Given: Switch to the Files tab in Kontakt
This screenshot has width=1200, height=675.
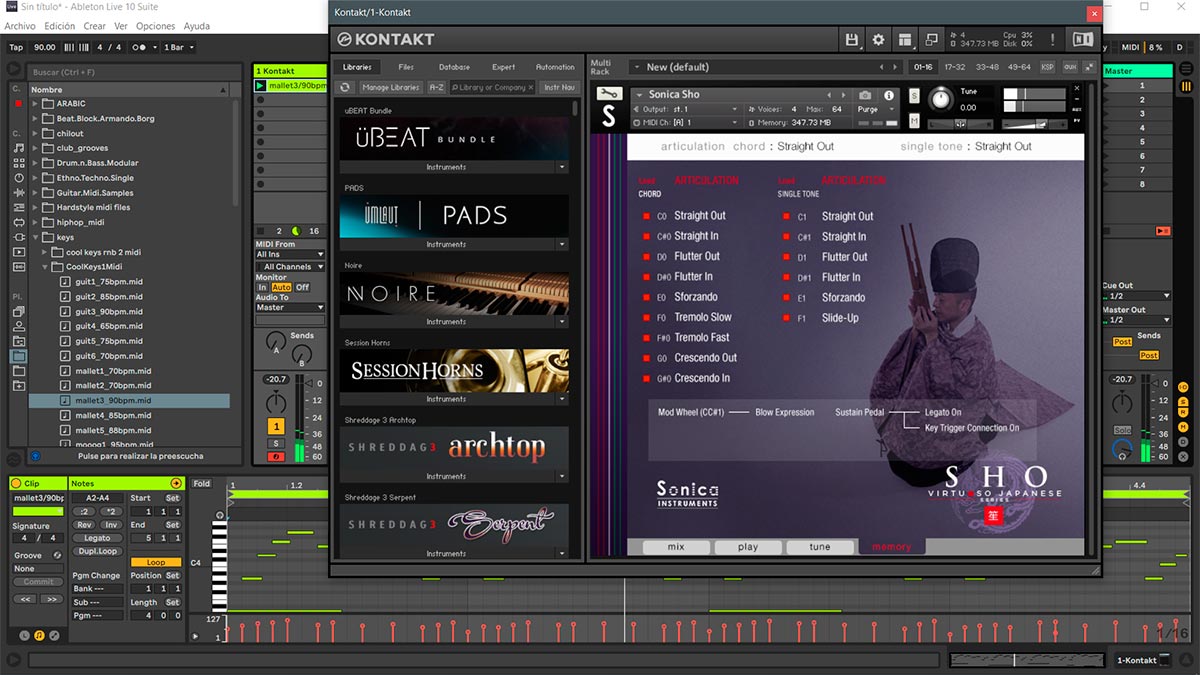Looking at the screenshot, I should click(406, 67).
